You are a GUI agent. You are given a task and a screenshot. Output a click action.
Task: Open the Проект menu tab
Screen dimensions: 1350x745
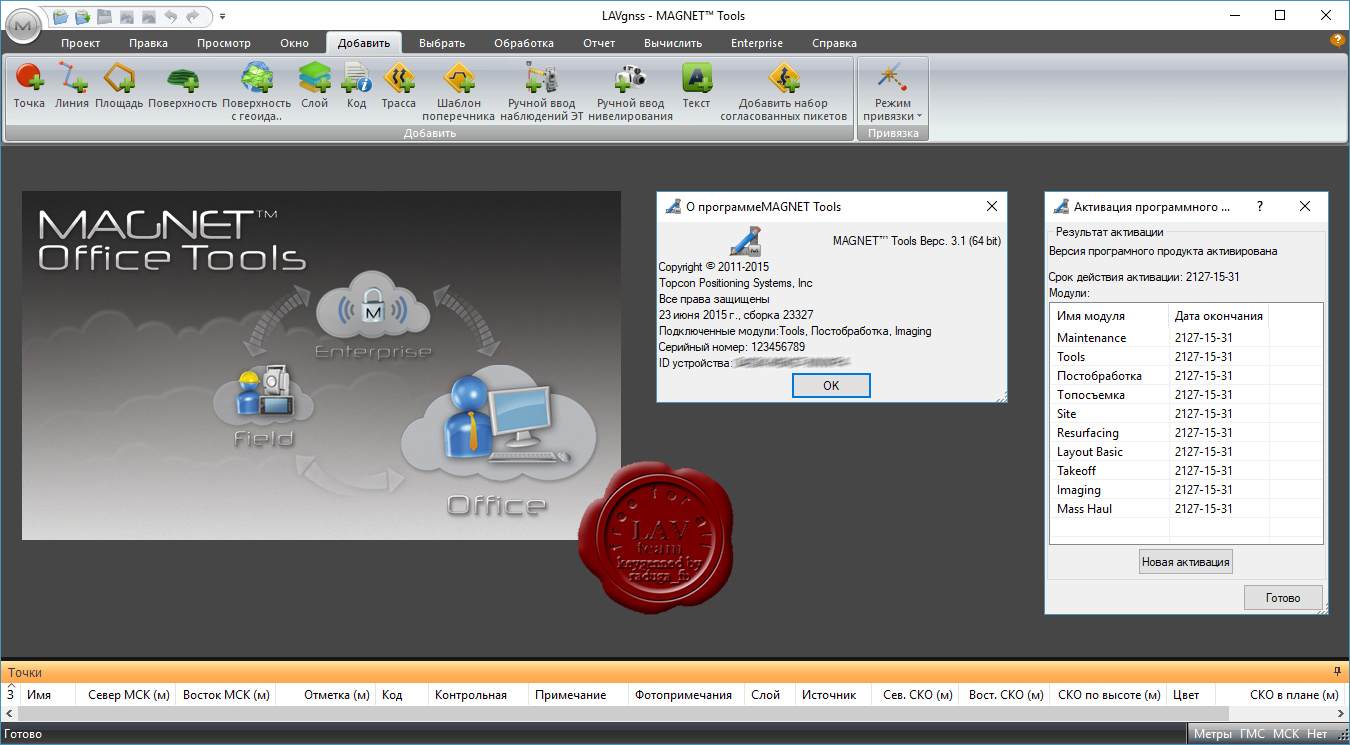pos(81,43)
